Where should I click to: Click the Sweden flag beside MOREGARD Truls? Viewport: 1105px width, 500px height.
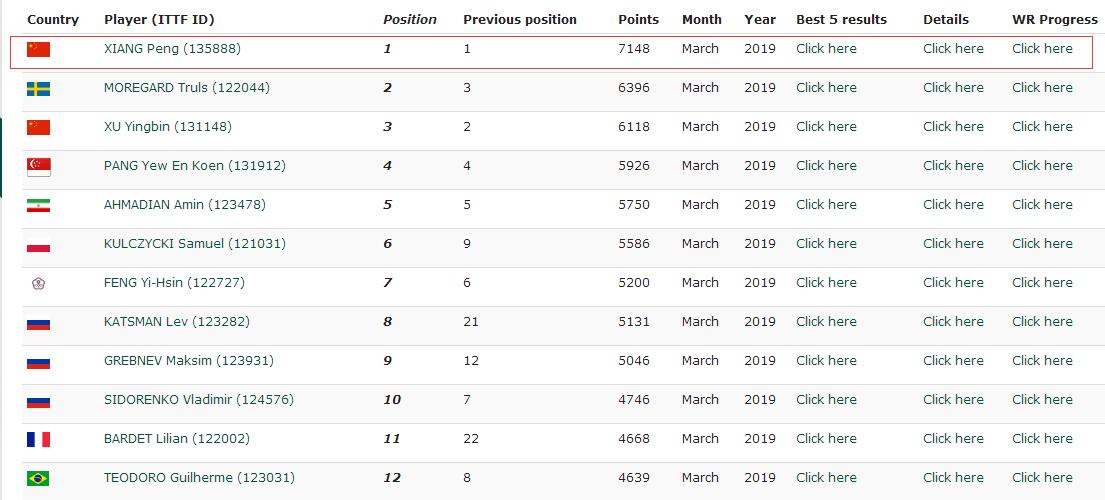tap(38, 88)
